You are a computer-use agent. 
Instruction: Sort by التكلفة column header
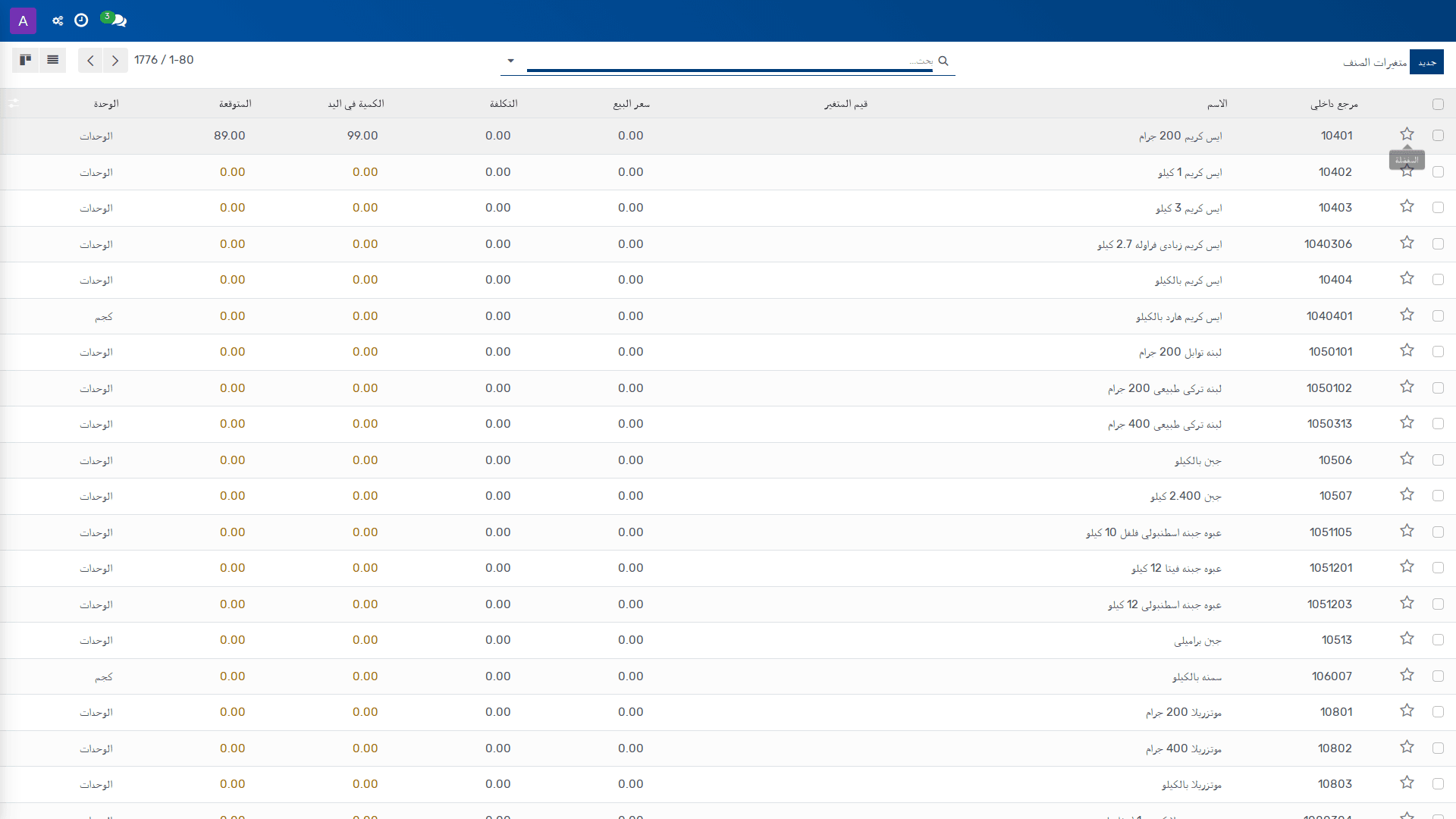click(x=504, y=104)
